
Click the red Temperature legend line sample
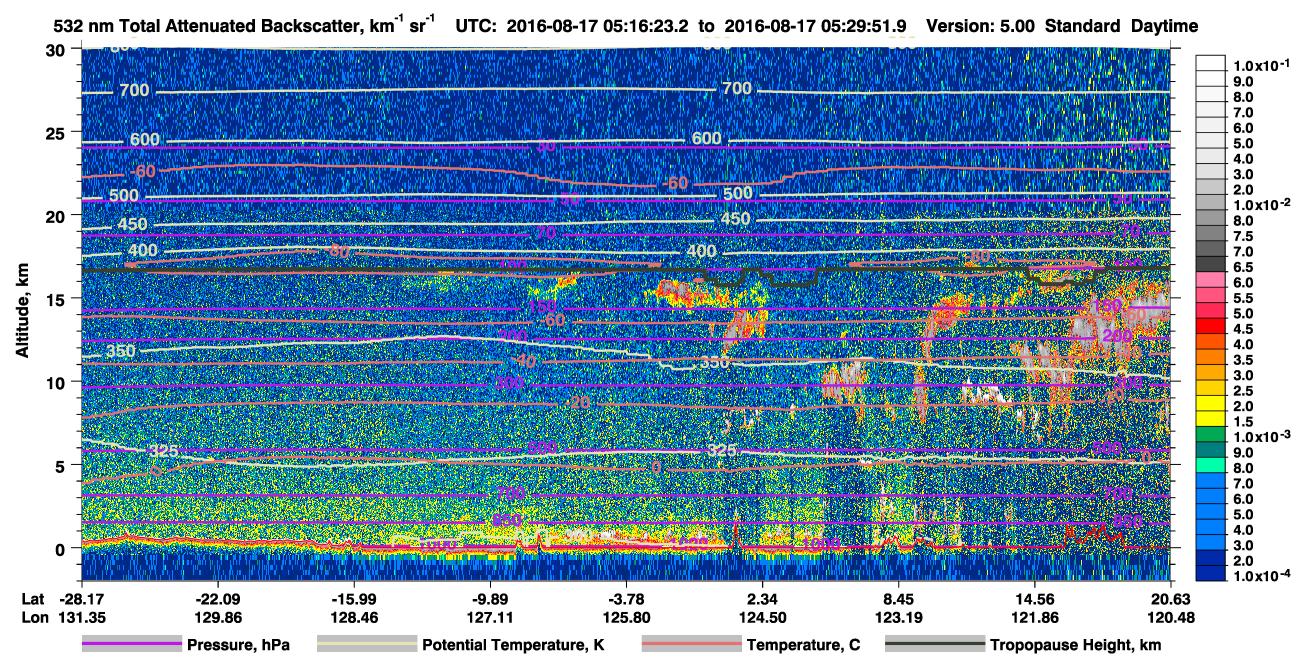pos(691,645)
